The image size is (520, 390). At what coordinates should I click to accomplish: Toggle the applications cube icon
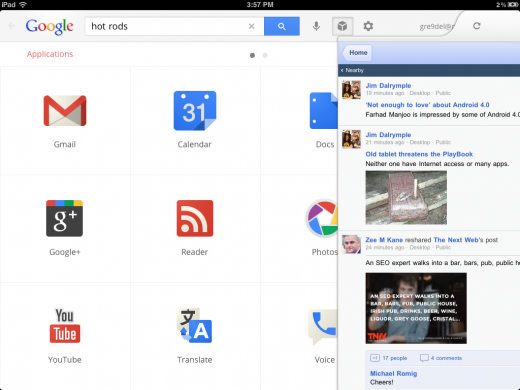(x=342, y=26)
